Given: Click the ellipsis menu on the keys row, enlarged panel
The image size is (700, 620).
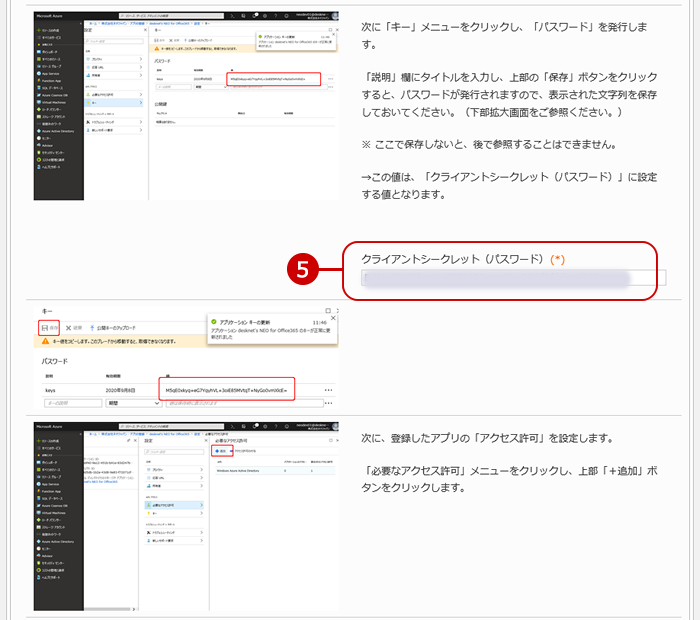Looking at the screenshot, I should click(x=329, y=390).
